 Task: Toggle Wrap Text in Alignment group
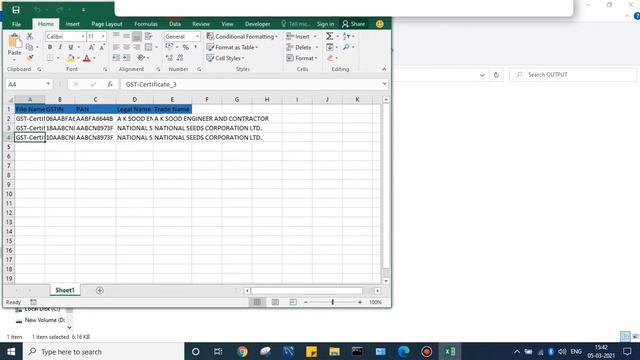[148, 36]
